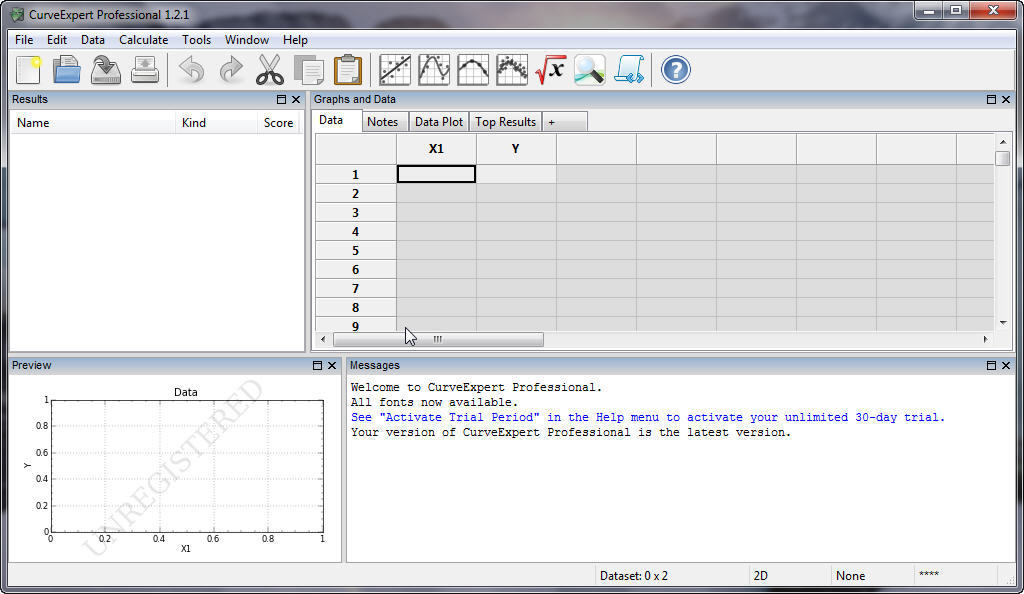Image resolution: width=1024 pixels, height=594 pixels.
Task: Click the 2D status bar field
Action: 789,576
